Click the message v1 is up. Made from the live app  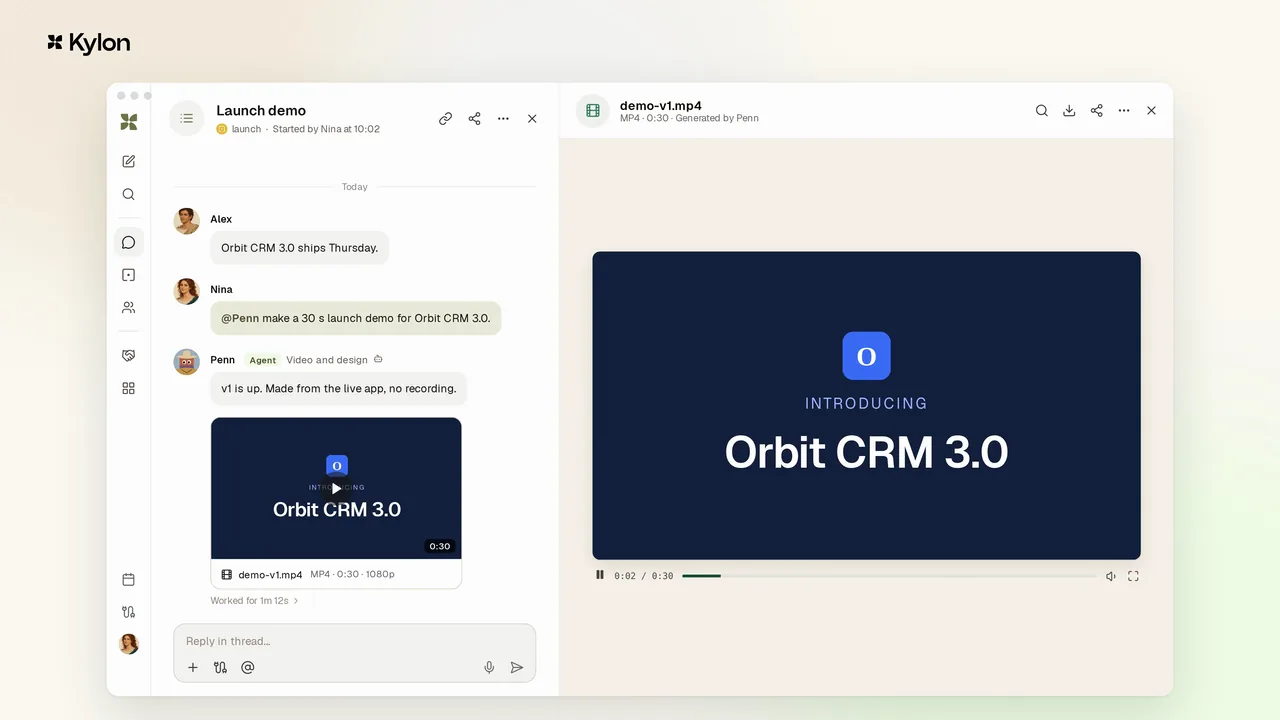(x=339, y=388)
